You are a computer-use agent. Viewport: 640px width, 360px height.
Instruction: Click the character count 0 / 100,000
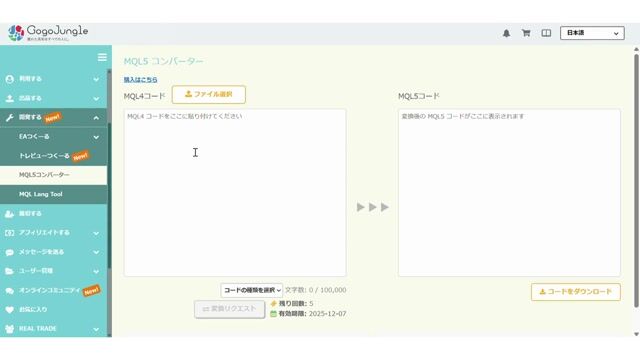327,290
